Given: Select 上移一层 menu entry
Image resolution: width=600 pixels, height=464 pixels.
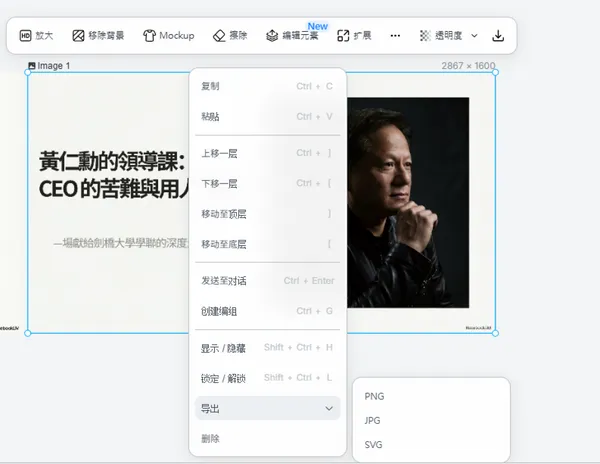Looking at the screenshot, I should 267,153.
